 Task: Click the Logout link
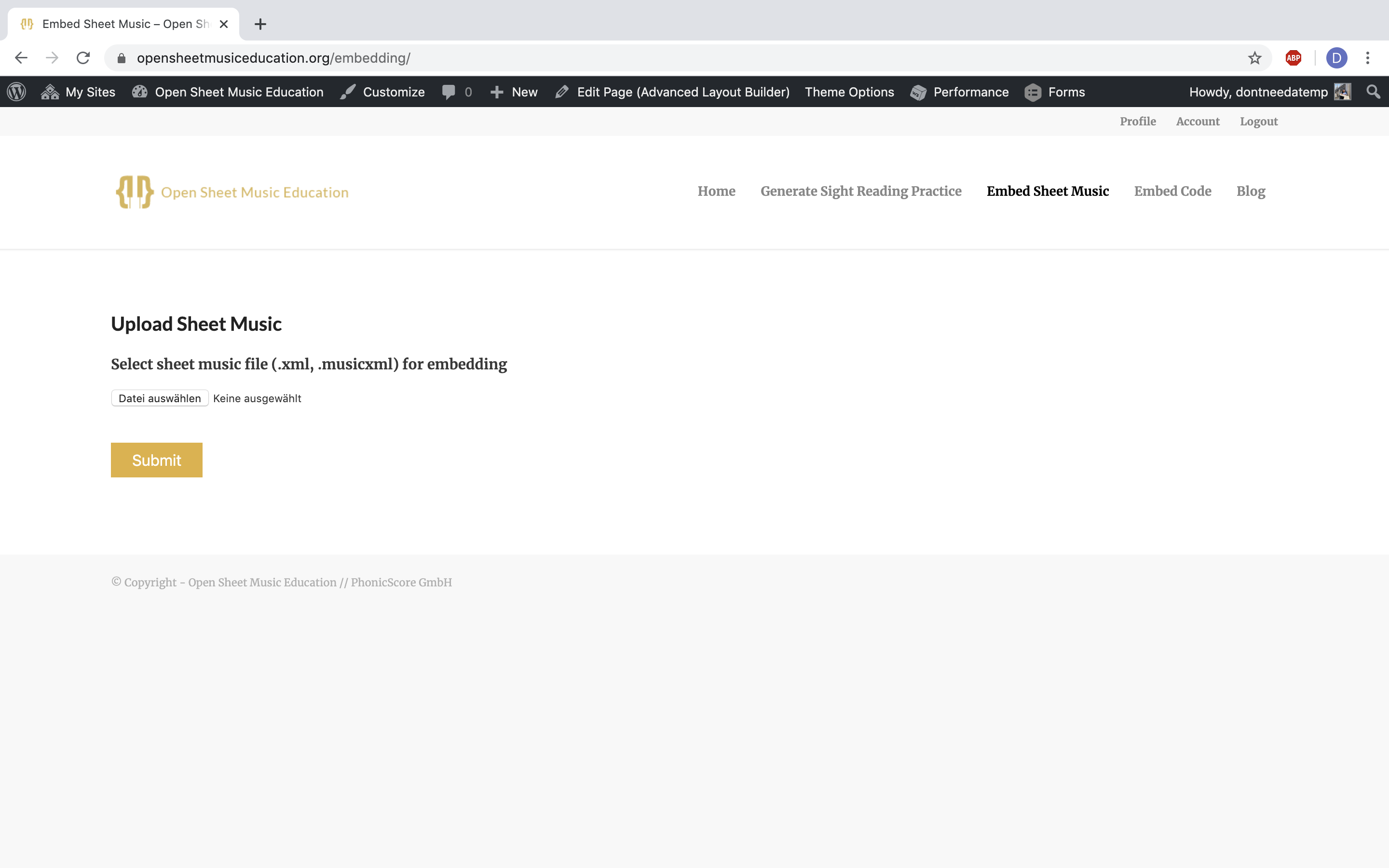[x=1258, y=122]
